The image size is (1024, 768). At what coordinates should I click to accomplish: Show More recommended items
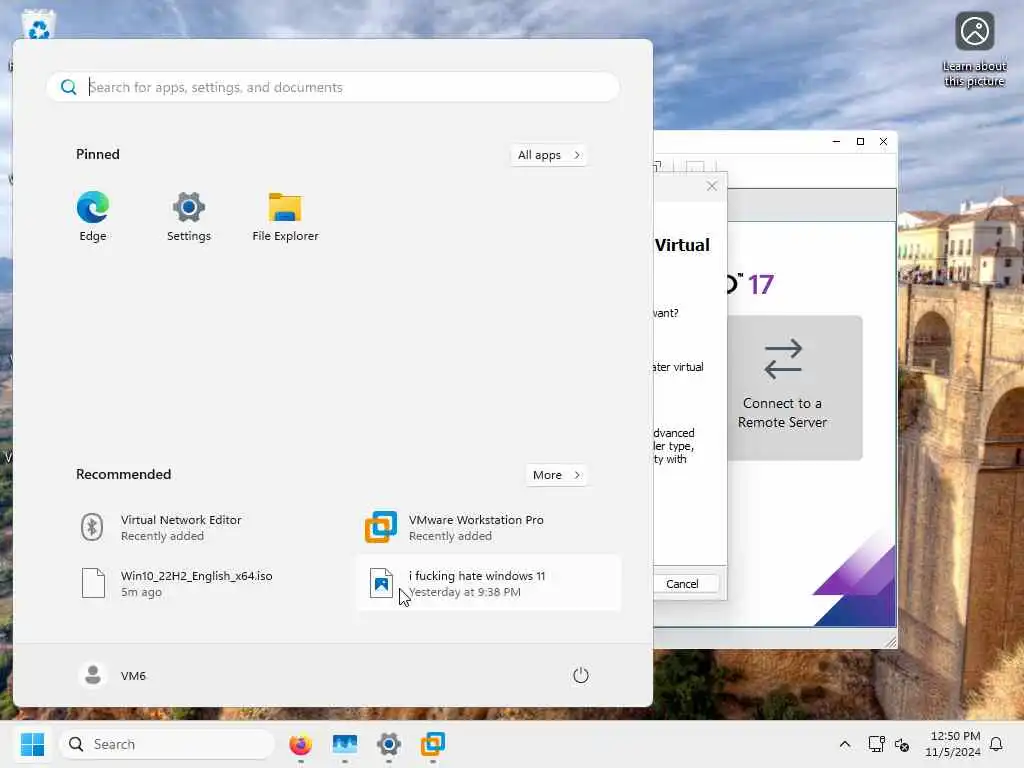pyautogui.click(x=556, y=475)
